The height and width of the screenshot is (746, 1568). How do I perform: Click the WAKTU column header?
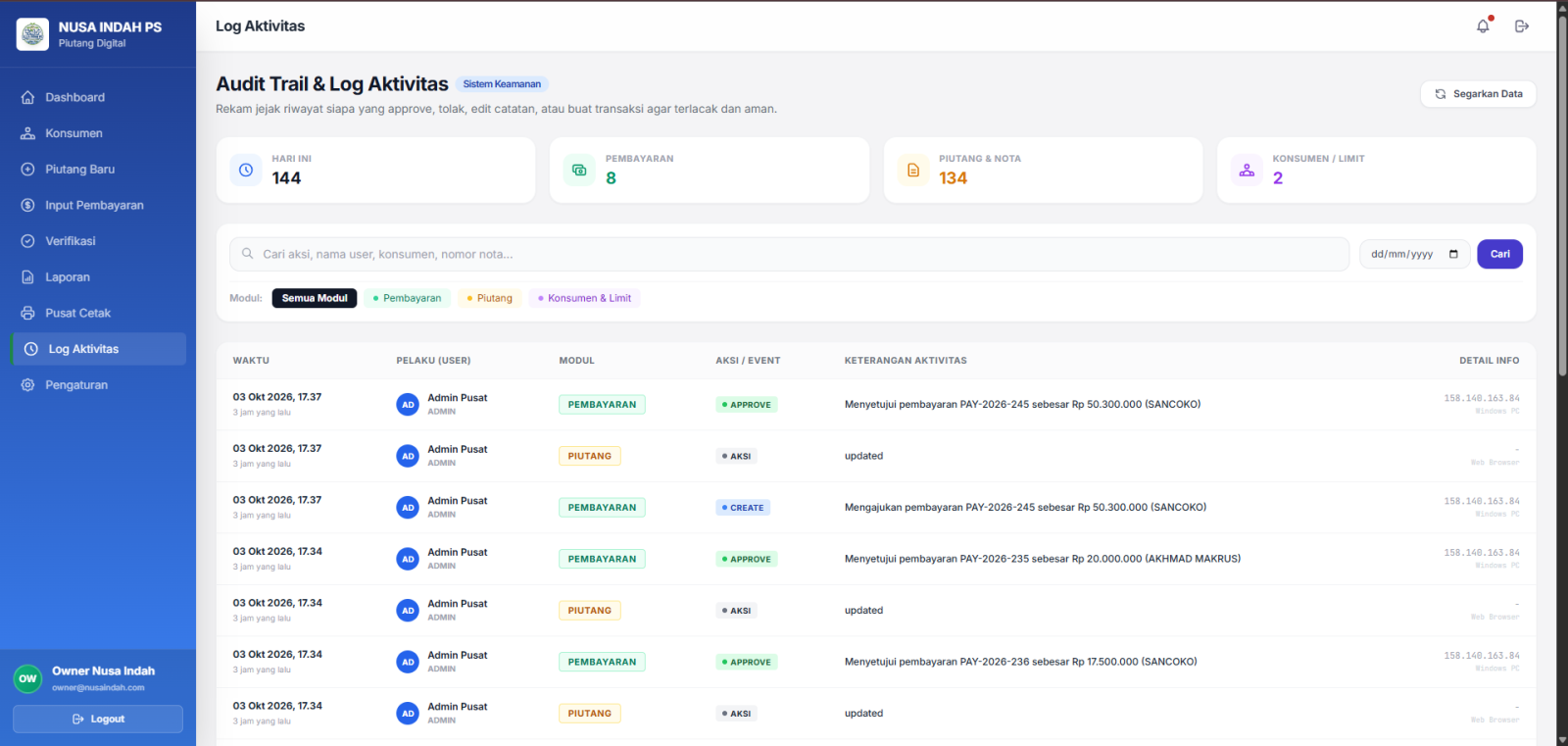[x=251, y=361]
